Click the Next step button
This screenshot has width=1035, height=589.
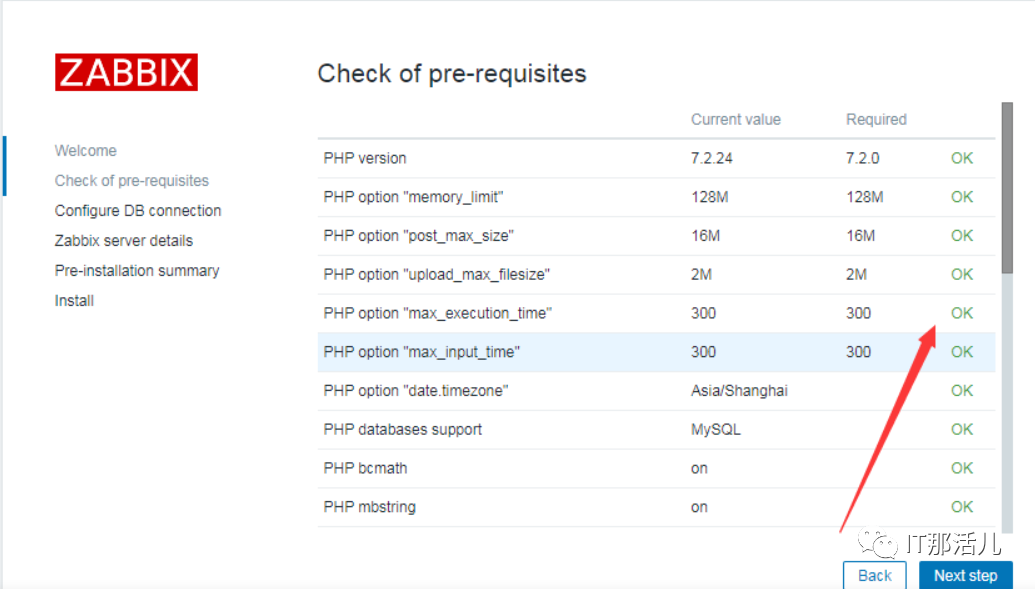click(965, 575)
